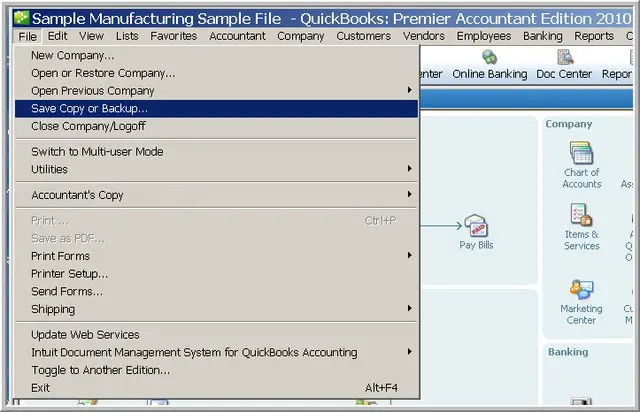The image size is (640, 412).
Task: Open the Lists menu
Action: point(127,36)
